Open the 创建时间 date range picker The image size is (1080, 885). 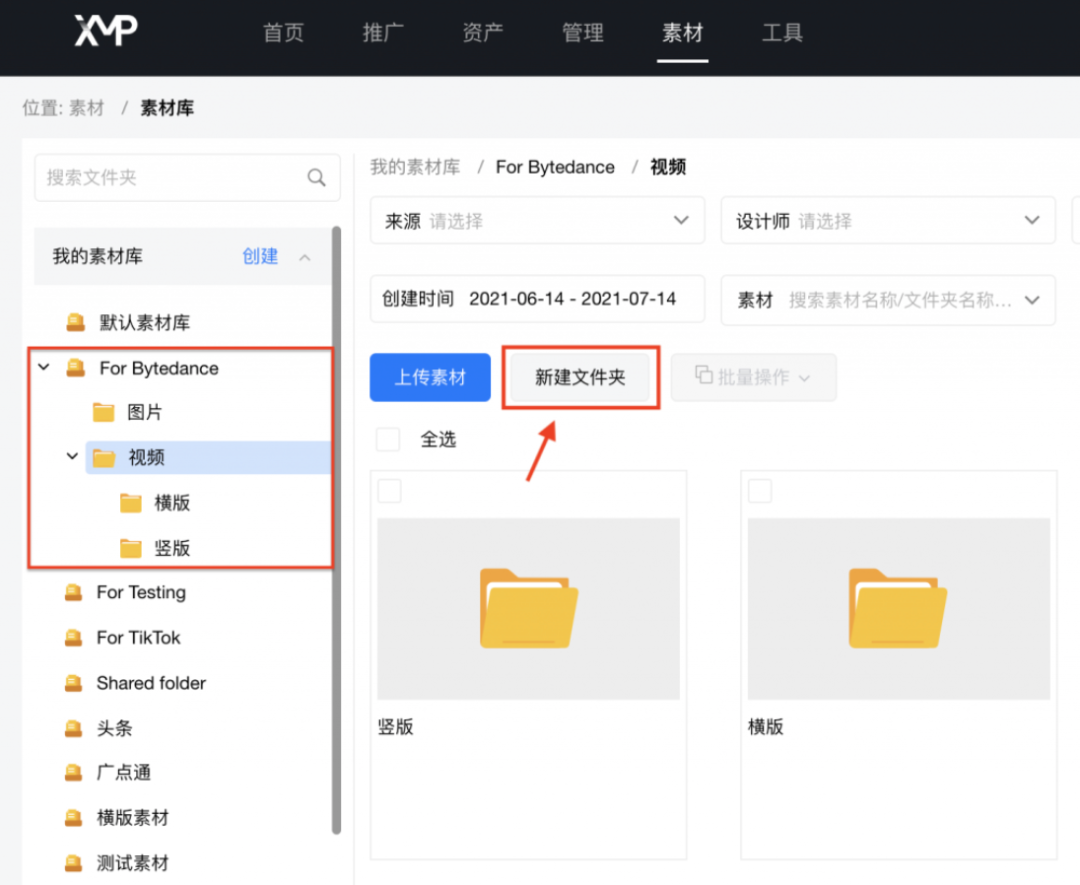537,299
